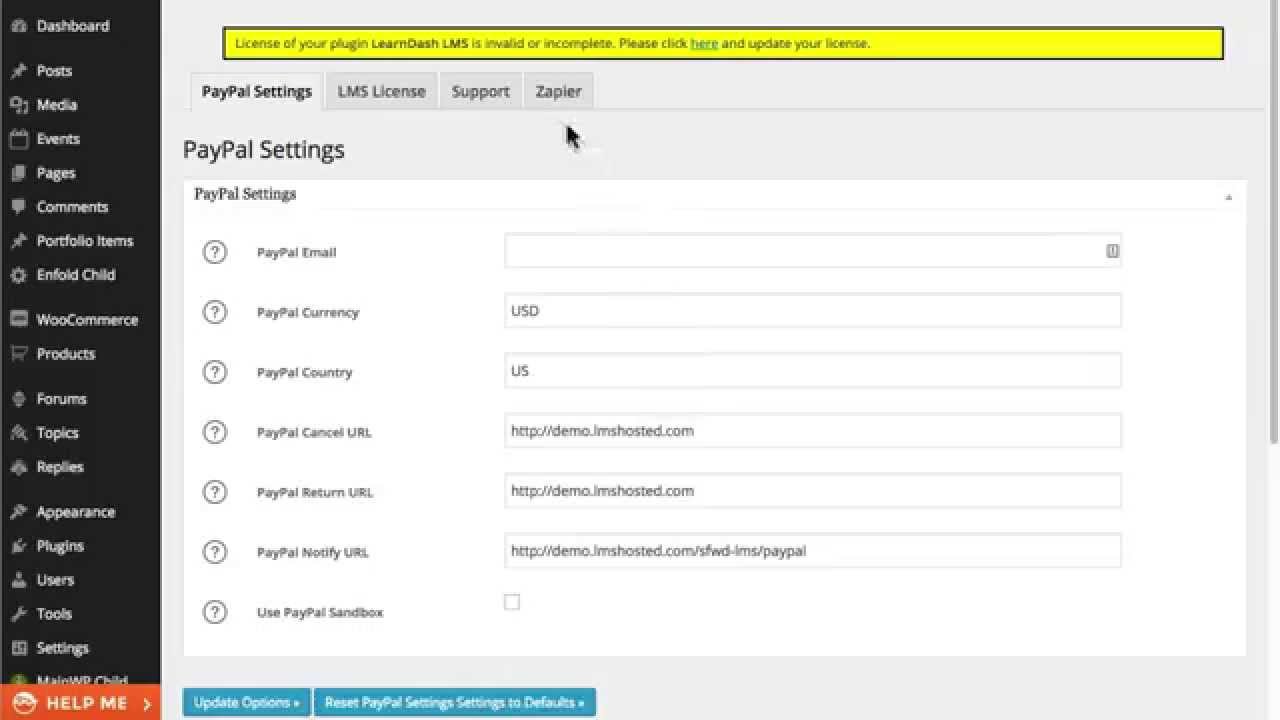The width and height of the screenshot is (1280, 720).
Task: Open the Plugins menu label
Action: tap(60, 546)
